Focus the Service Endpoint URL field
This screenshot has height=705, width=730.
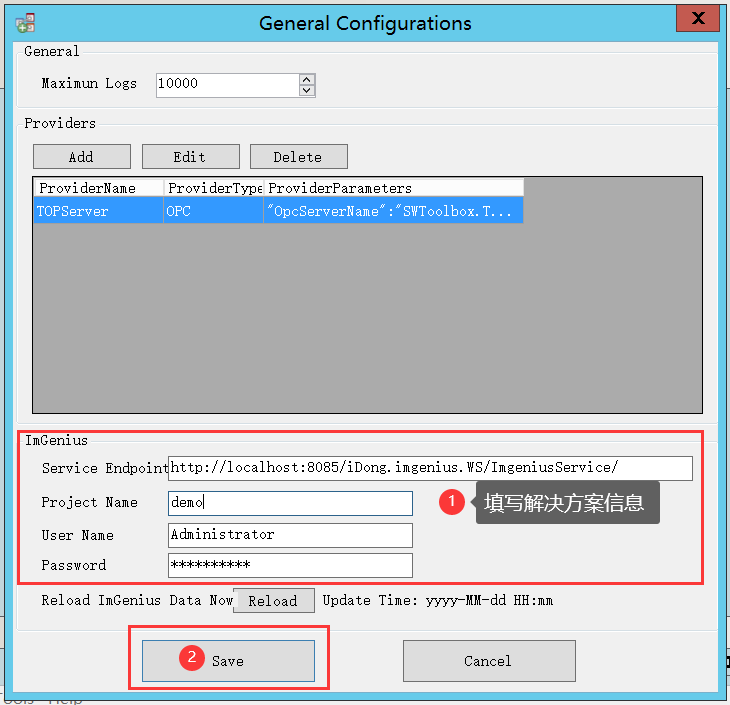coord(430,468)
